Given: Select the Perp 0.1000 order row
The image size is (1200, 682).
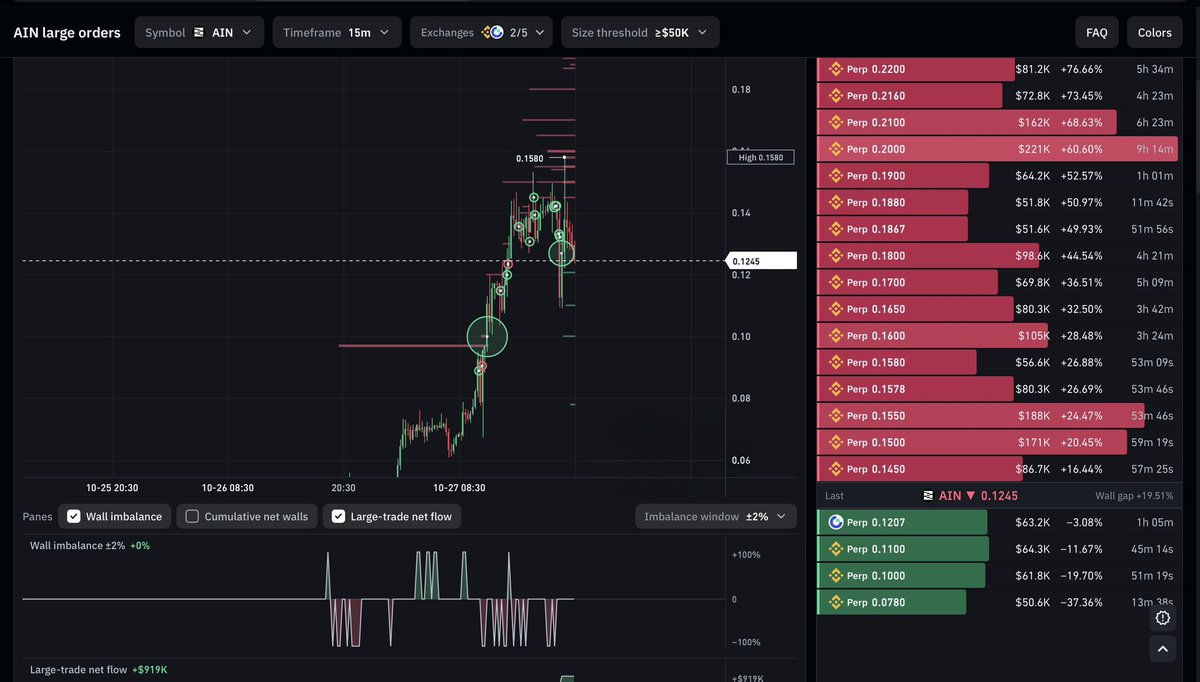Looking at the screenshot, I should coord(998,575).
